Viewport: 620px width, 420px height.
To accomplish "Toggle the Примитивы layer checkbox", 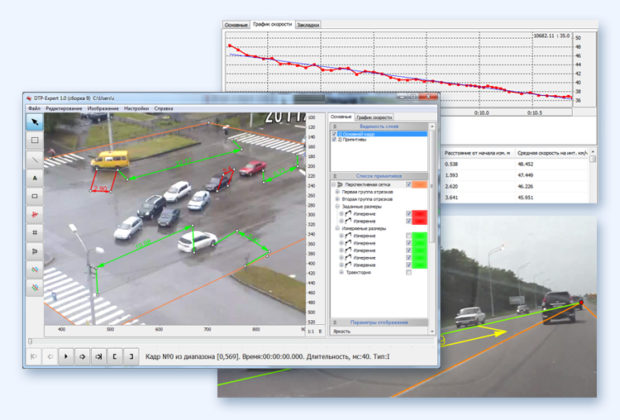I will [335, 140].
